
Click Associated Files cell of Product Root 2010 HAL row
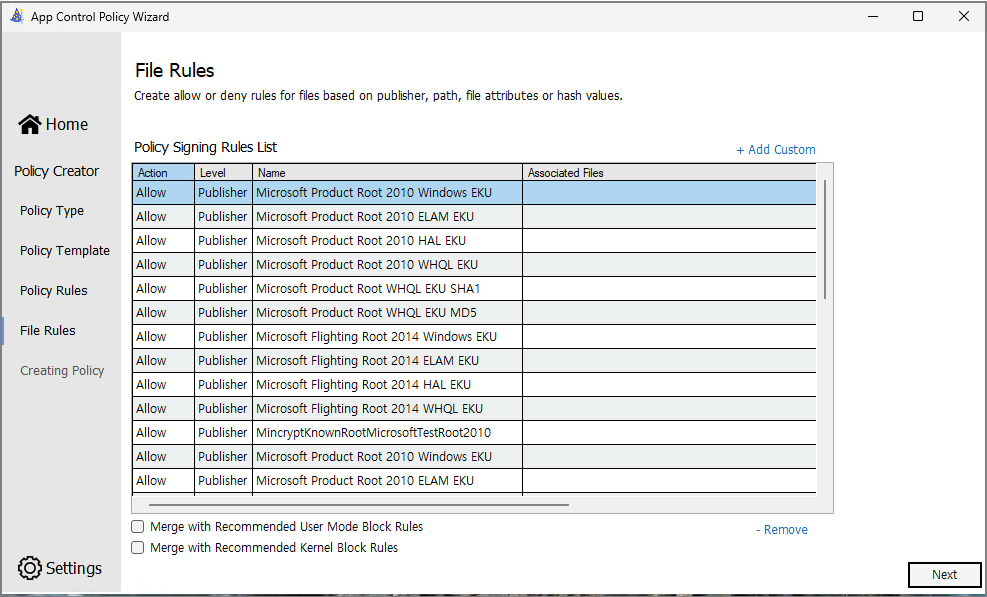[669, 241]
